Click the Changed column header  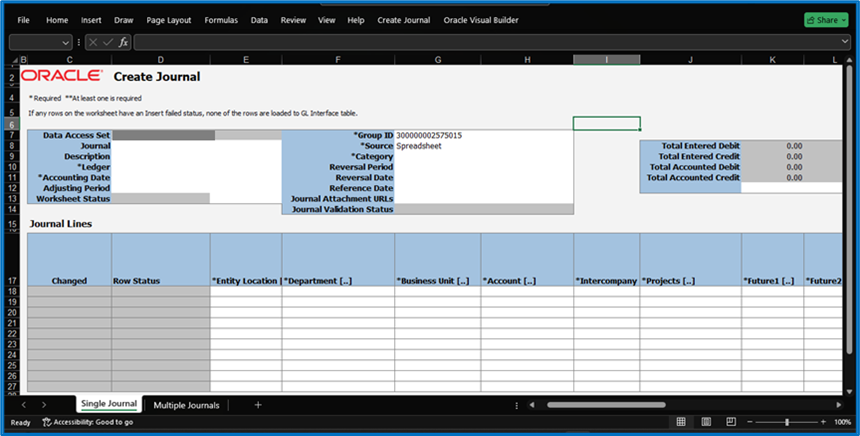tap(69, 259)
